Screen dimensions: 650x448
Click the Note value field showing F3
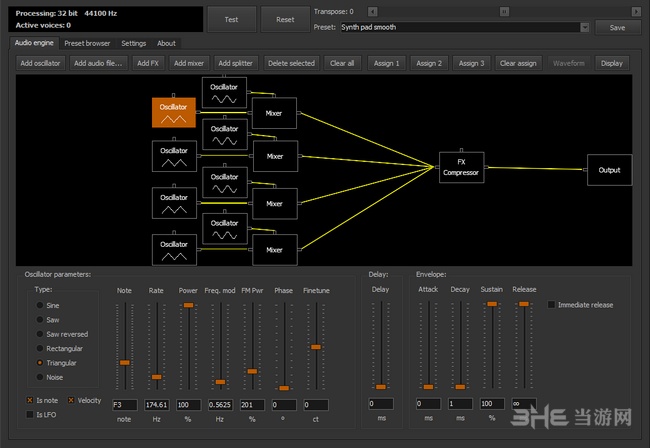pyautogui.click(x=125, y=404)
